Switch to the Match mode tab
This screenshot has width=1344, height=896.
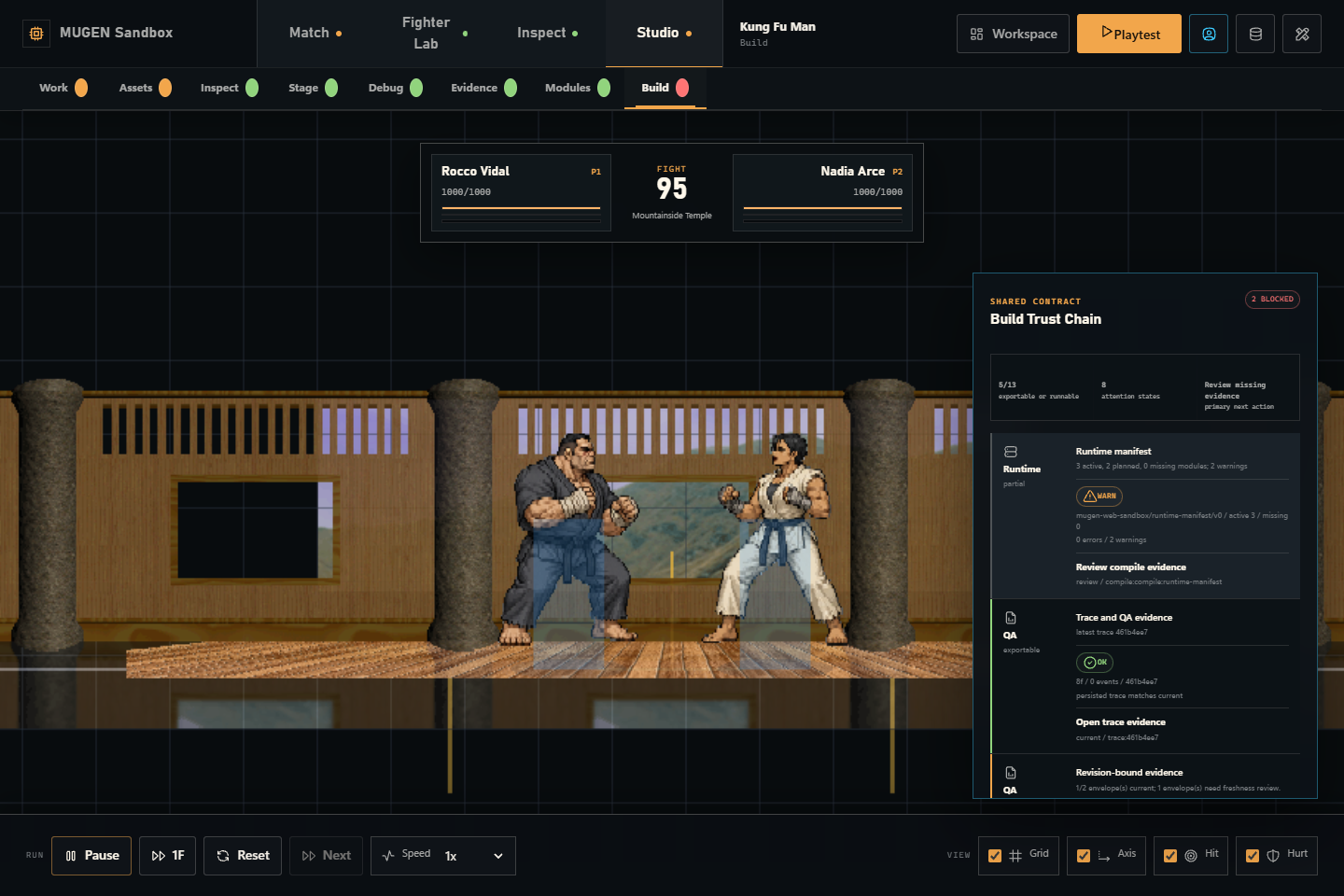point(315,33)
